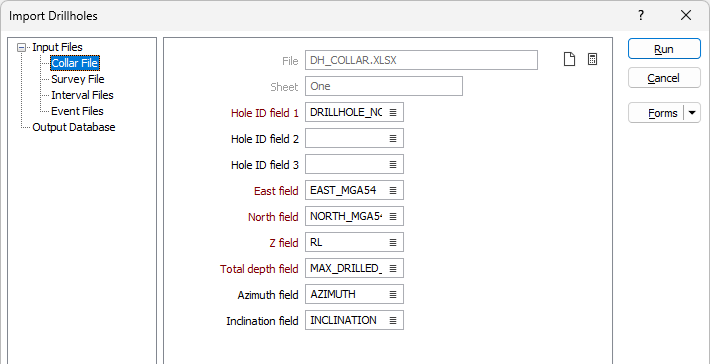Click the Cancel button
The width and height of the screenshot is (710, 364).
tap(664, 78)
